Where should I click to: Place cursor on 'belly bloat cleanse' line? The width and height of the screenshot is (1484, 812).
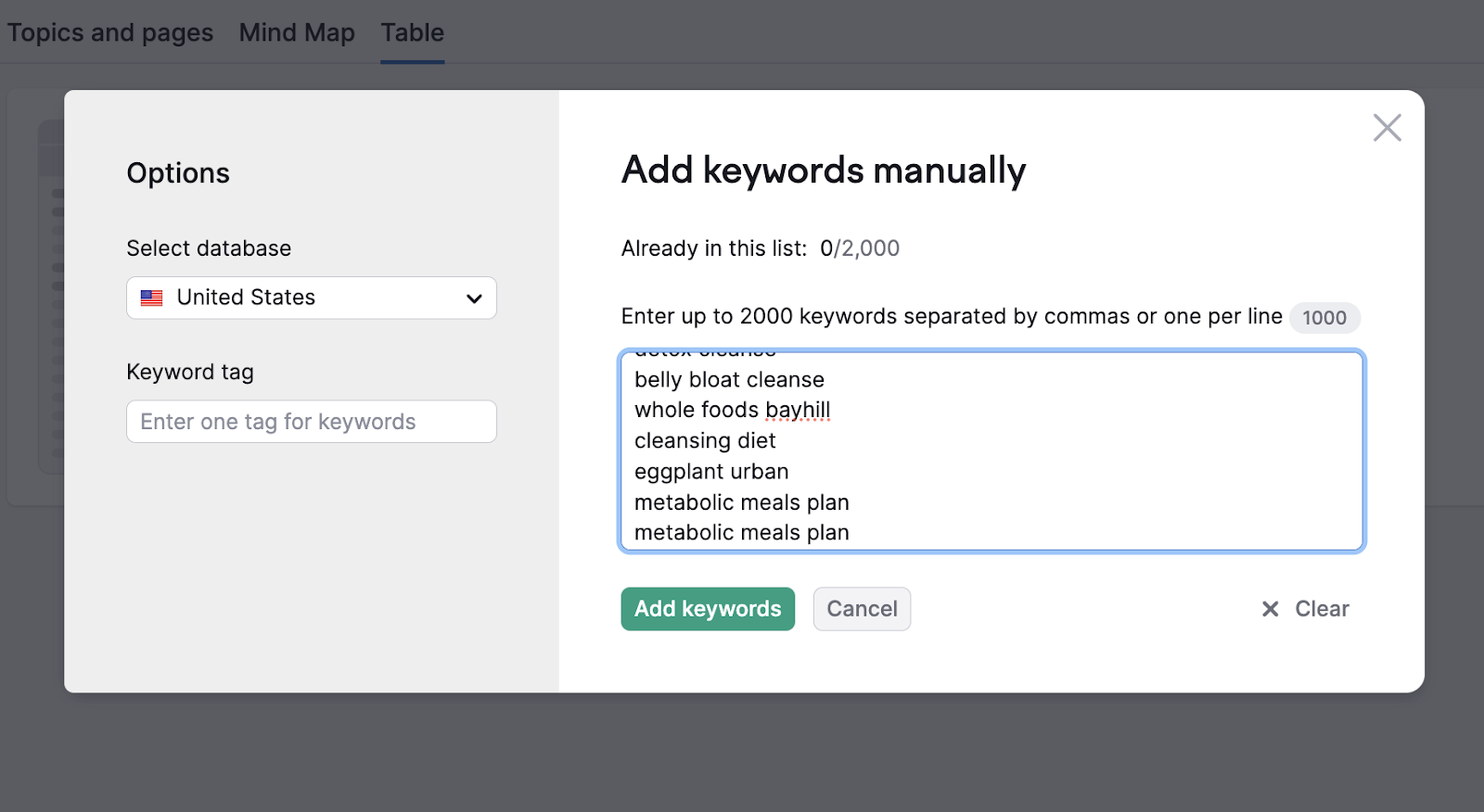729,380
